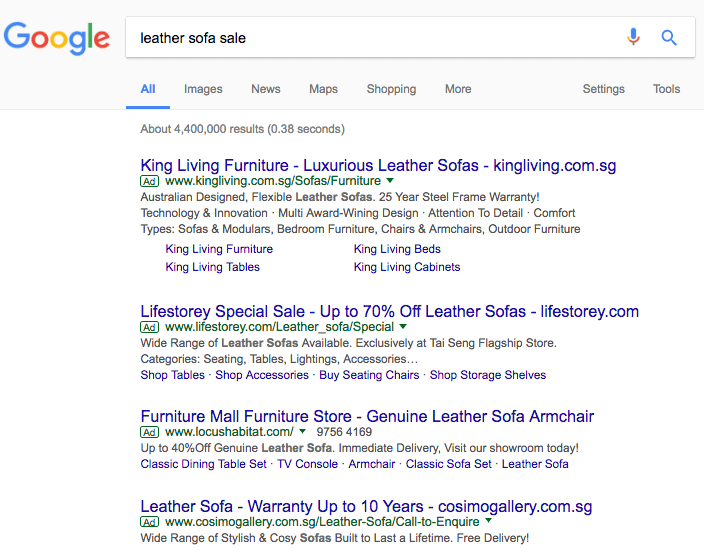Visit the King Living Beds sitelink
Screen dimensions: 704x559
pyautogui.click(x=397, y=249)
